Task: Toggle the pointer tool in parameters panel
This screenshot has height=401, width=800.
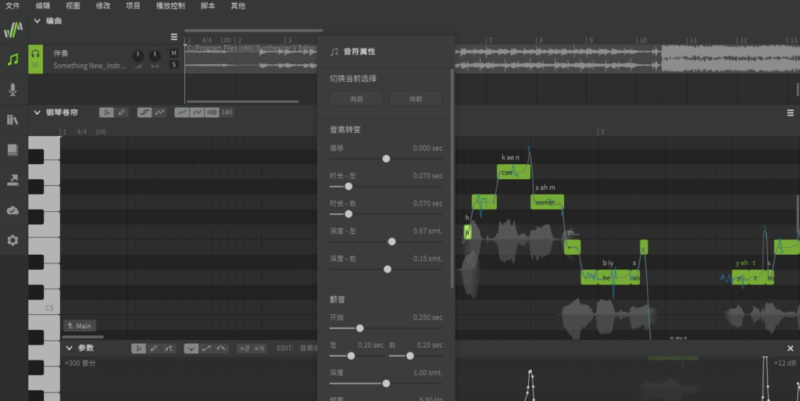Action: pos(139,348)
